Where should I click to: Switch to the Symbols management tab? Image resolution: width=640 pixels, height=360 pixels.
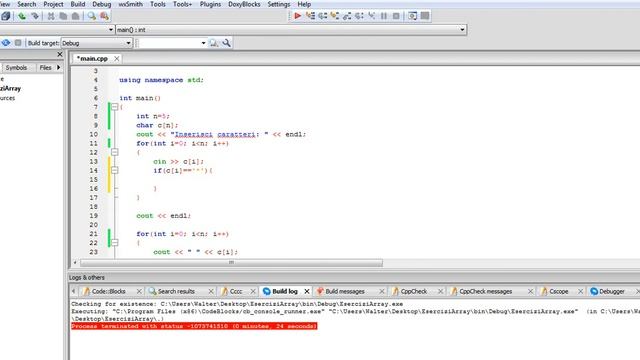[16, 67]
